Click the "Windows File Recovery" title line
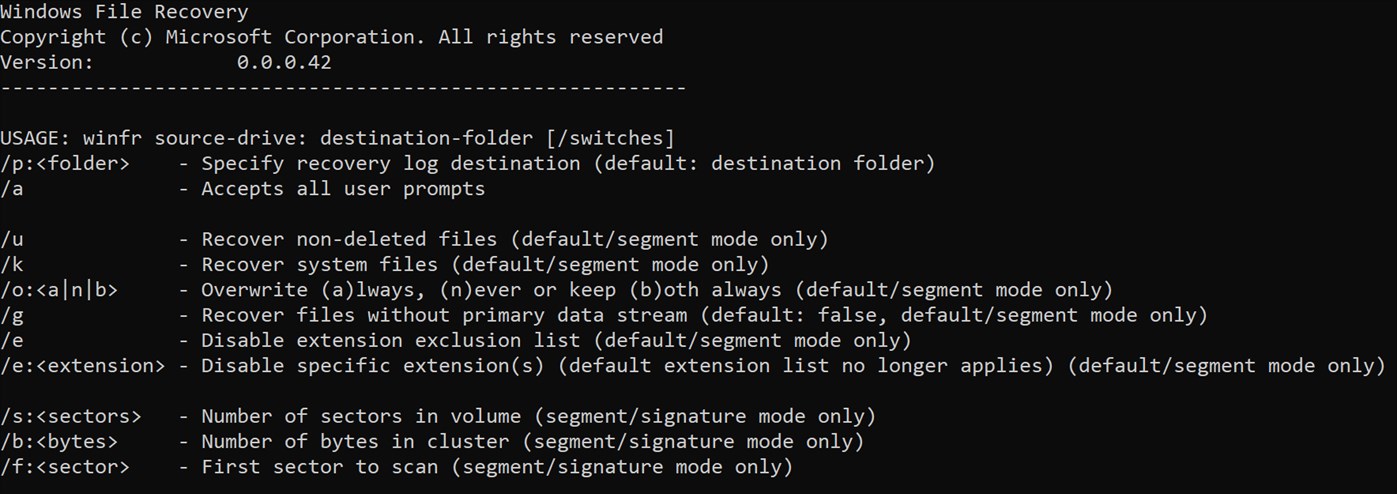This screenshot has width=1397, height=494. click(124, 12)
